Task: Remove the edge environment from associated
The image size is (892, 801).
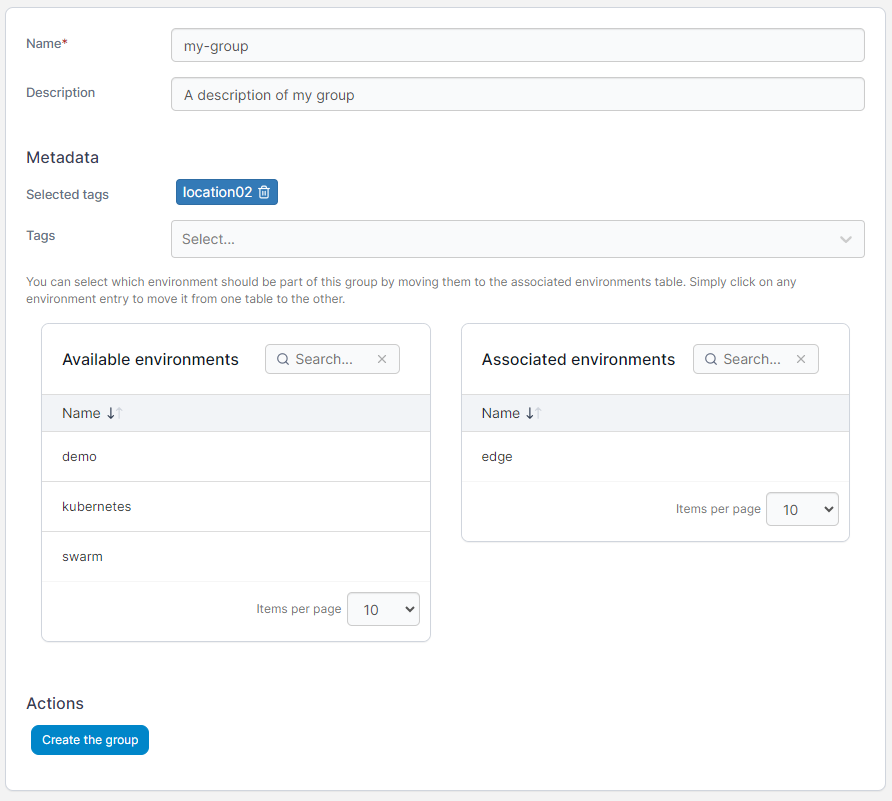Action: (497, 456)
